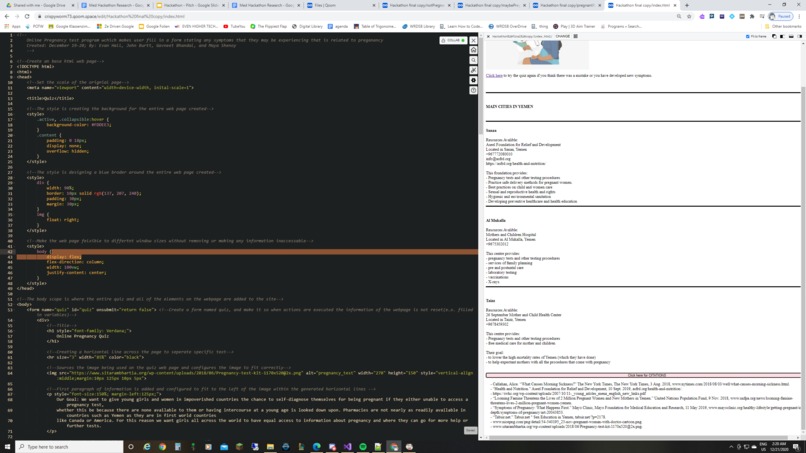Bookmark this page with star icon
Image resolution: width=806 pixels, height=453 pixels.
coord(689,16)
